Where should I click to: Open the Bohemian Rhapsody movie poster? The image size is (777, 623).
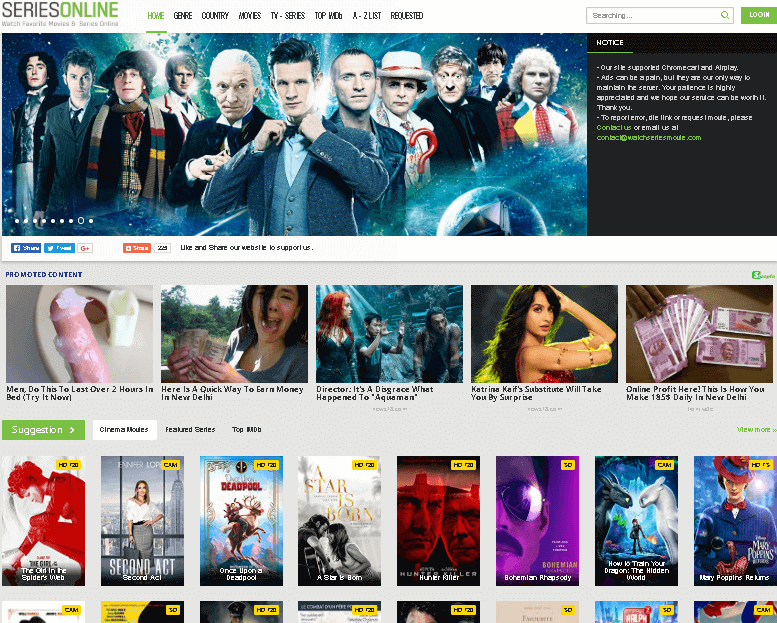[x=537, y=520]
